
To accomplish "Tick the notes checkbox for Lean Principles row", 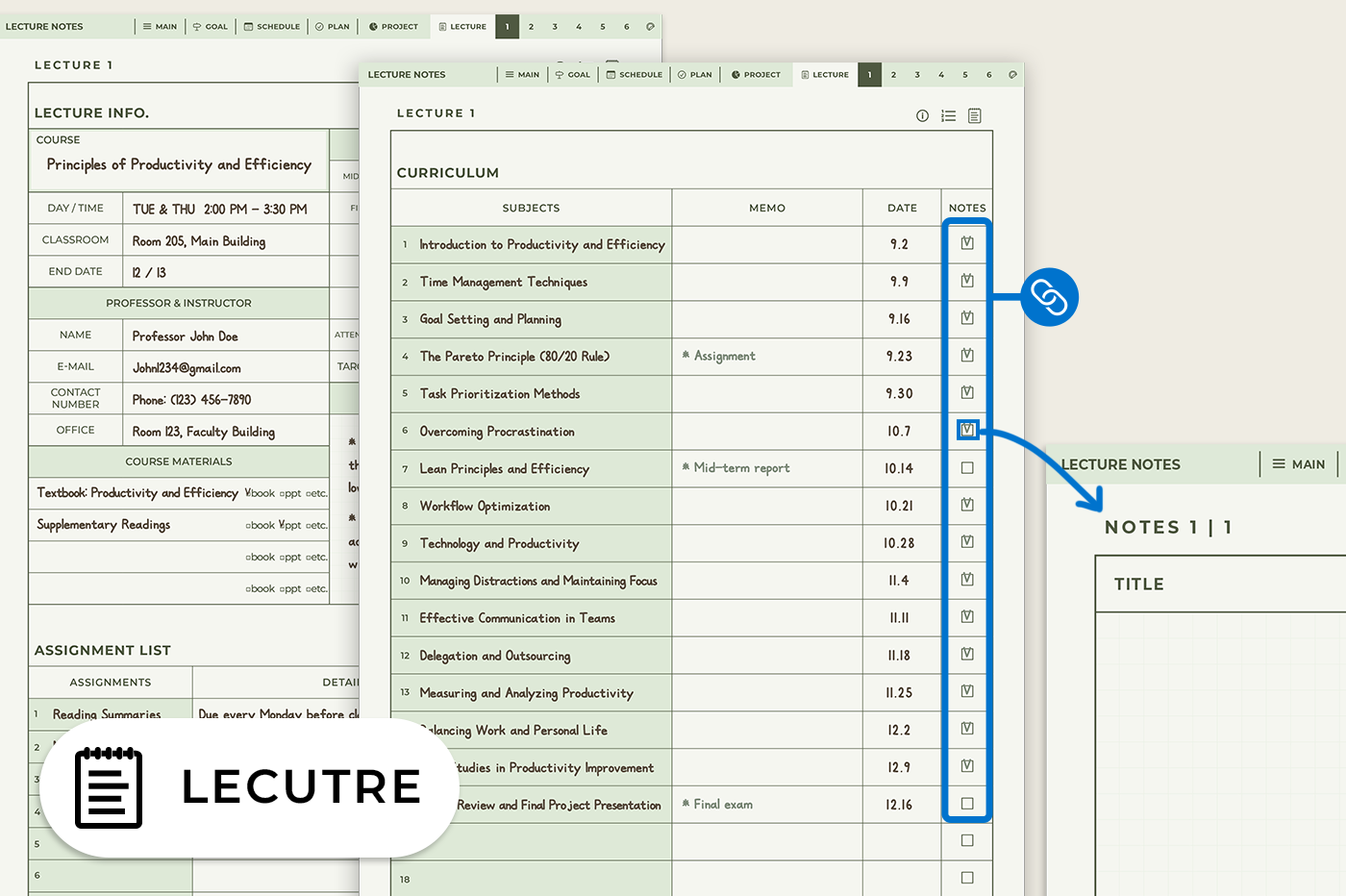I will pos(967,468).
